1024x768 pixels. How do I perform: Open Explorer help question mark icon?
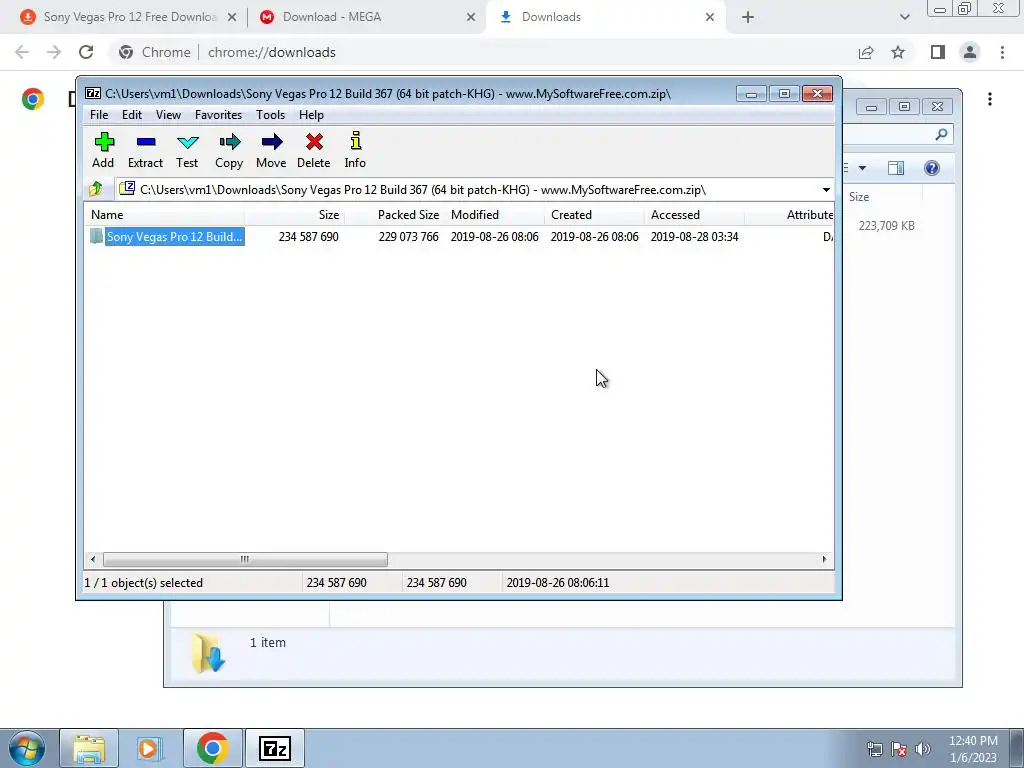pos(932,168)
